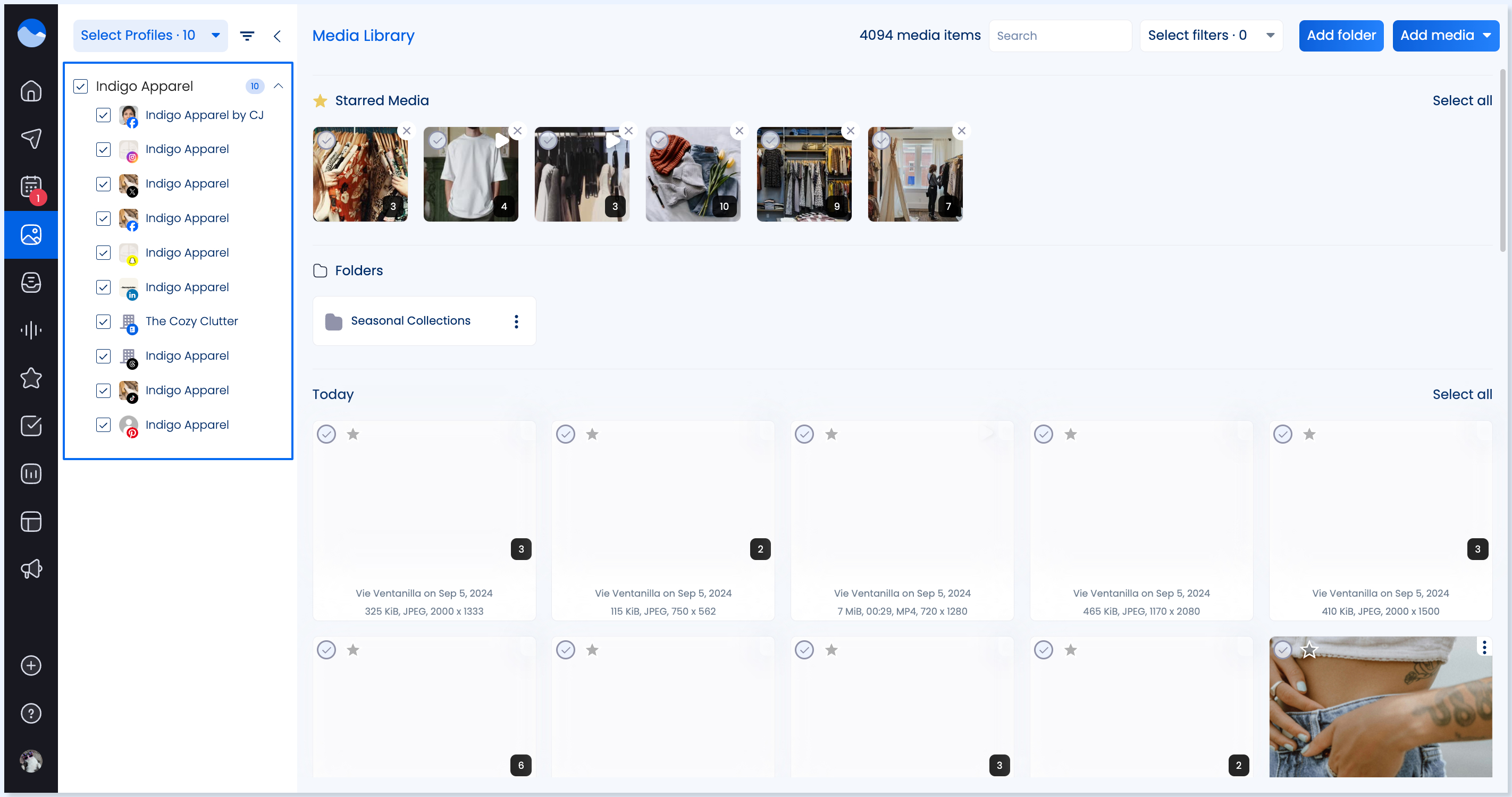Open the Select filters dropdown
Viewport: 1512px width, 797px height.
tap(1211, 36)
